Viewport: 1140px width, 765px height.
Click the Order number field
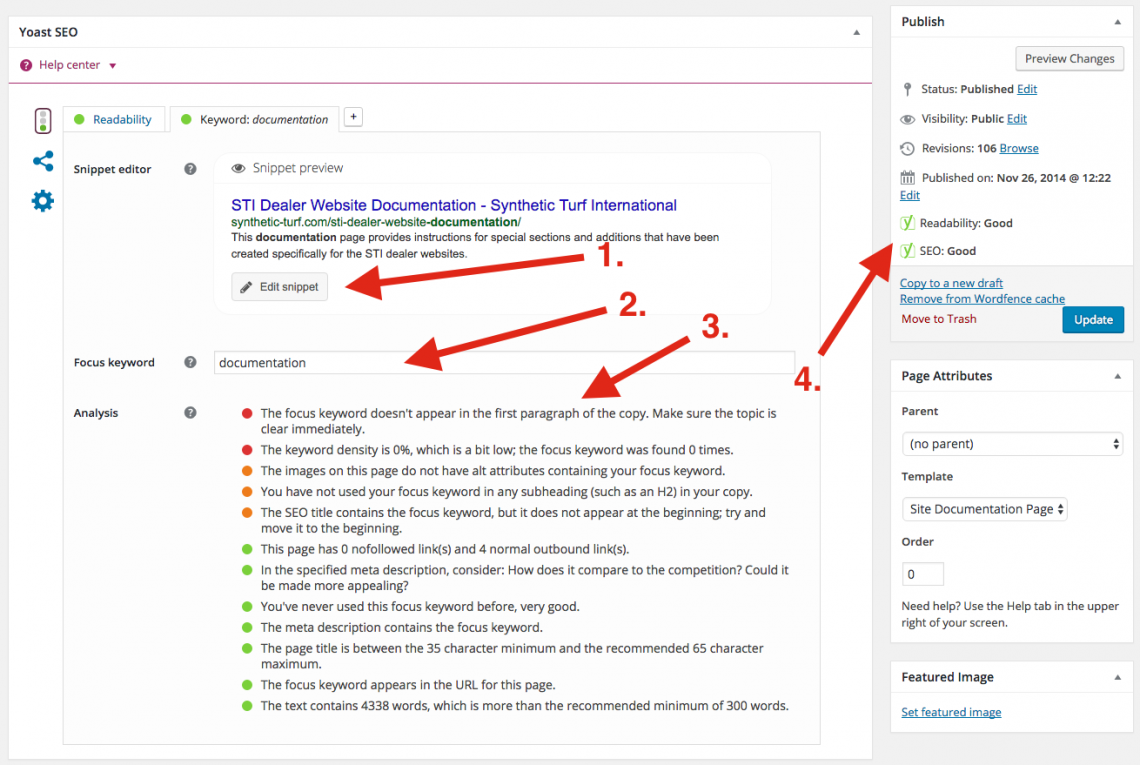[x=923, y=574]
